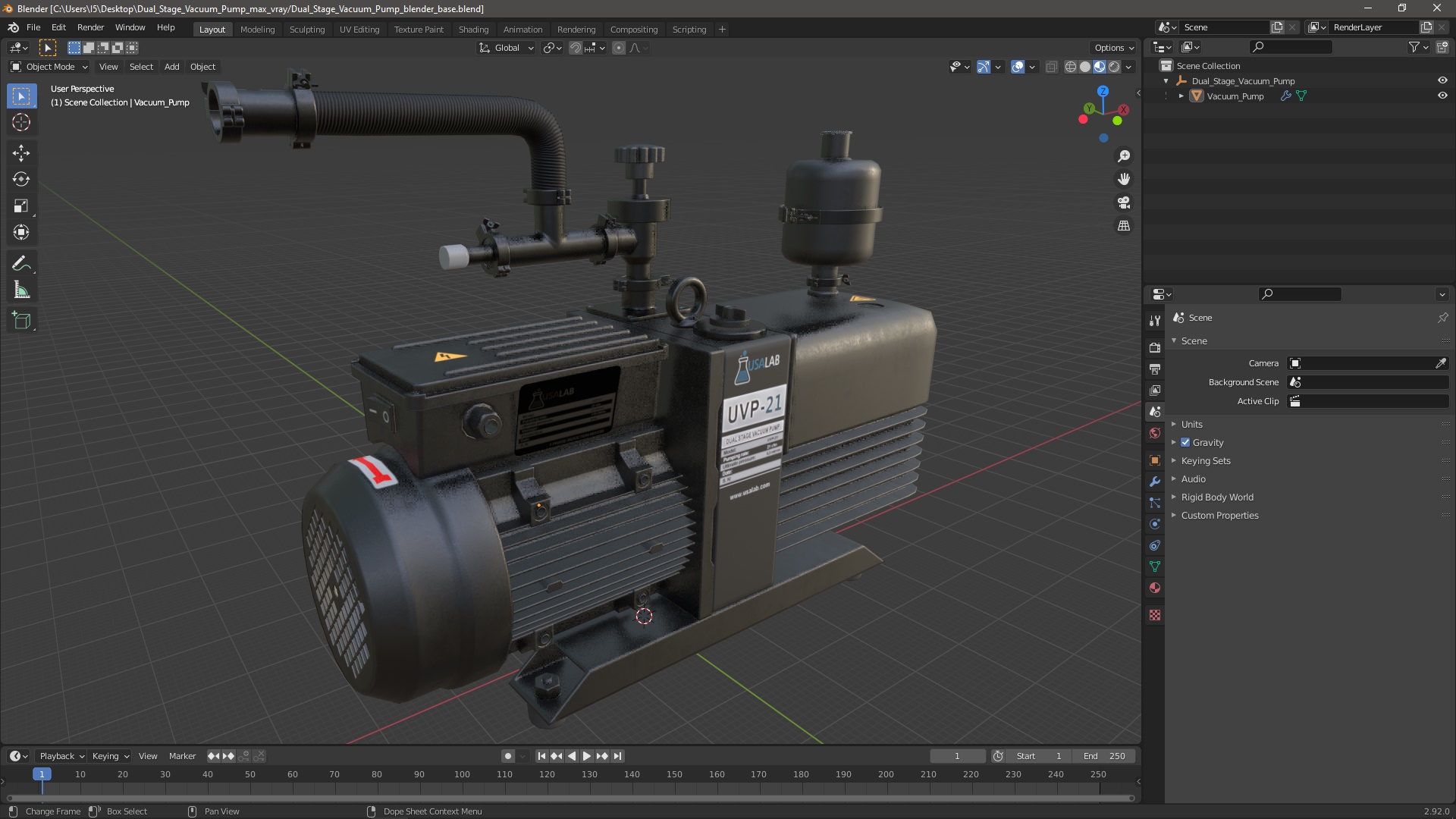Activate the Annotate pencil tool
The height and width of the screenshot is (819, 1456).
pos(21,263)
